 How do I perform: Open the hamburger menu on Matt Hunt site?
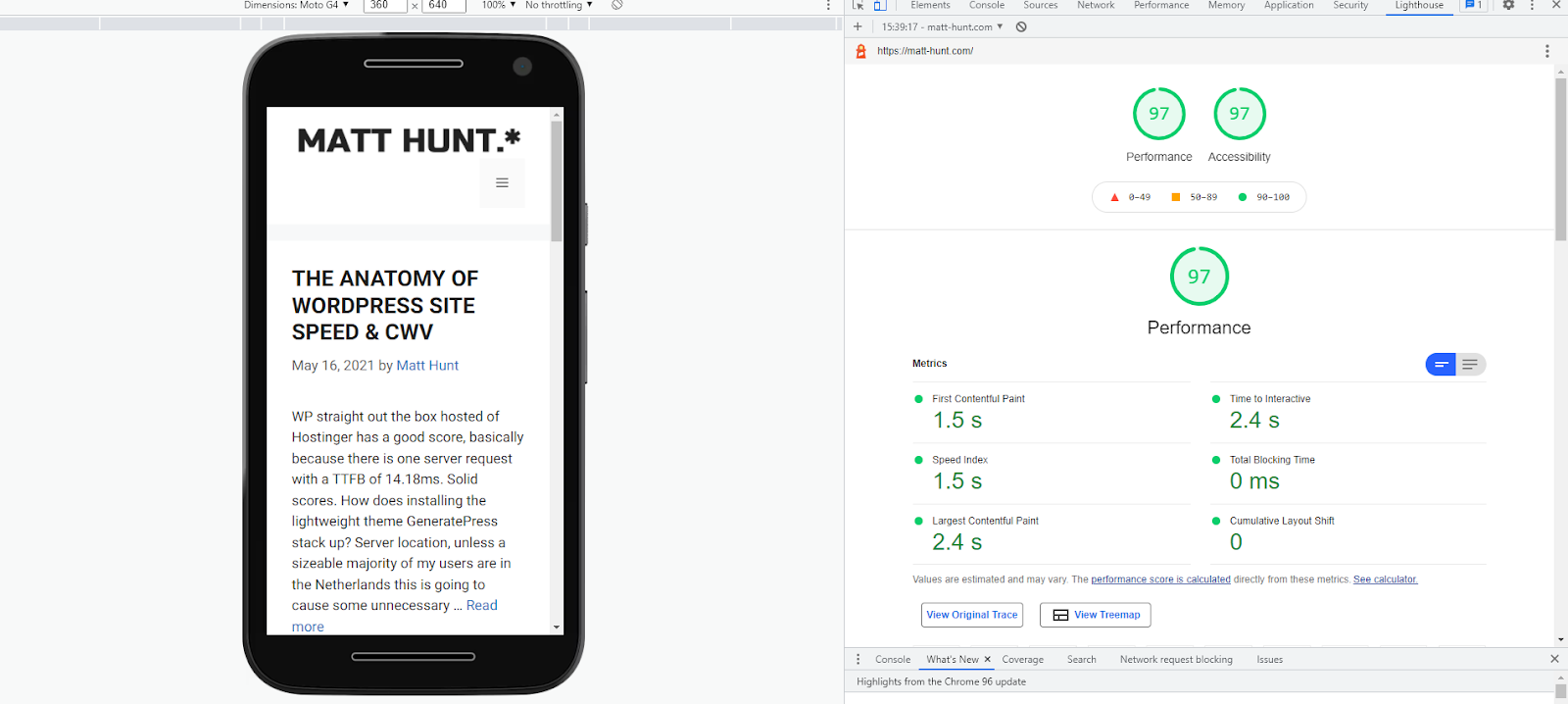pos(502,182)
